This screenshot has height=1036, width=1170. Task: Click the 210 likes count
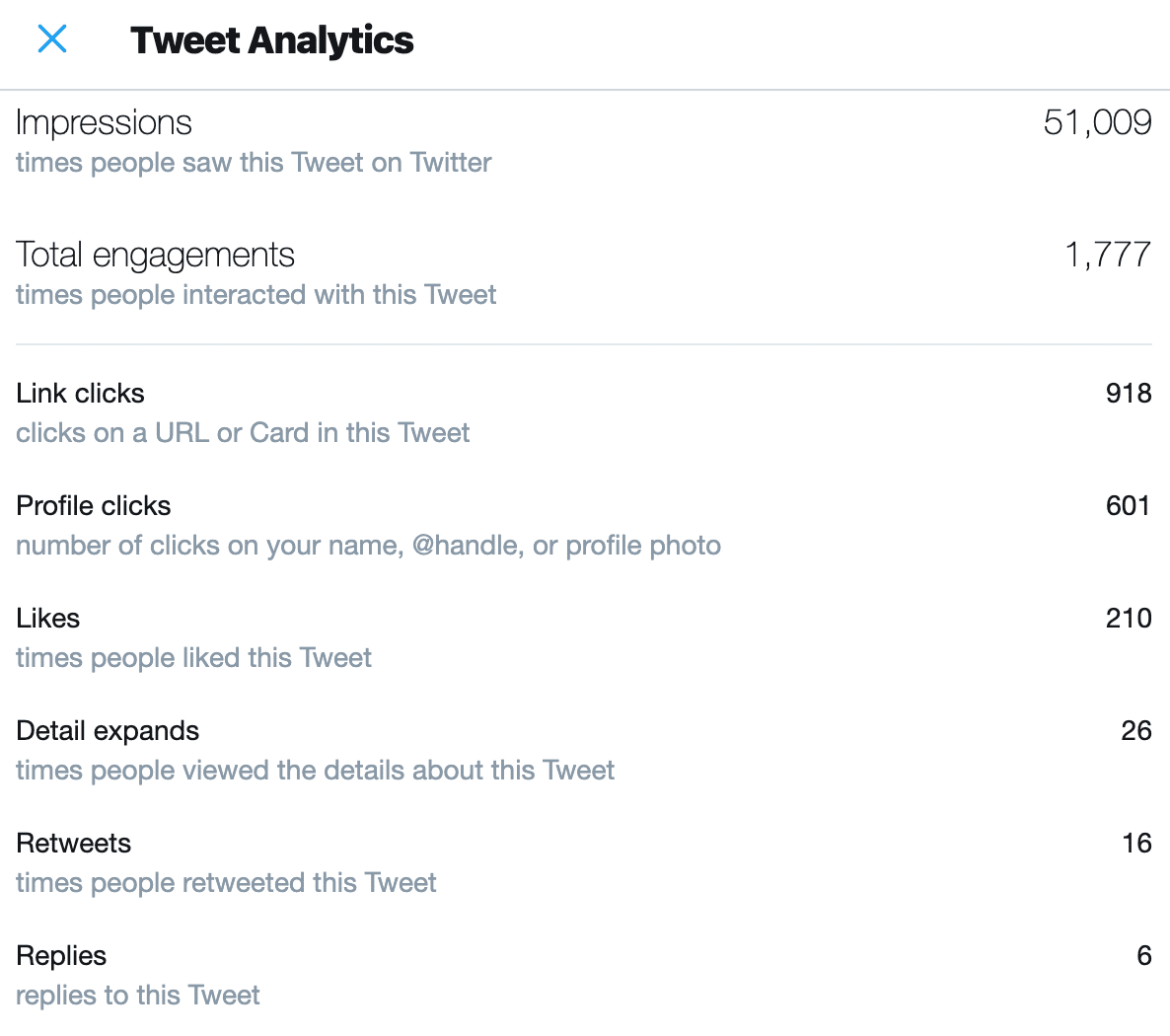click(1129, 618)
